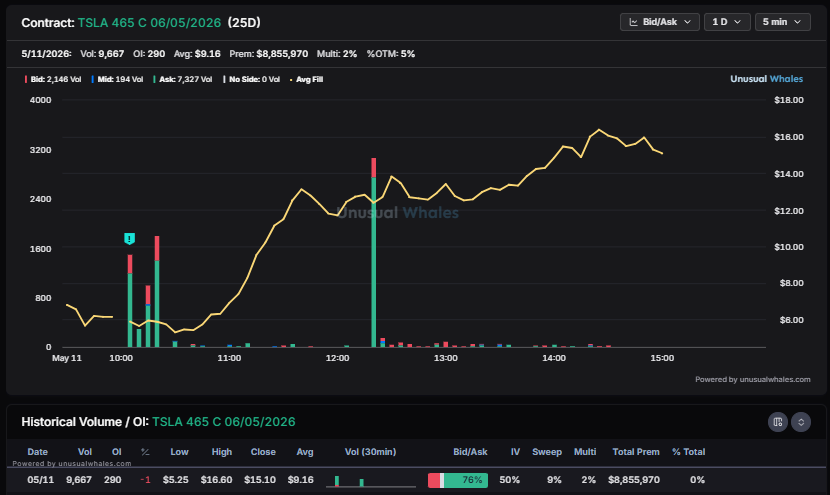Click the 76% bid/ask ratio bar
830x495 pixels.
click(x=458, y=480)
